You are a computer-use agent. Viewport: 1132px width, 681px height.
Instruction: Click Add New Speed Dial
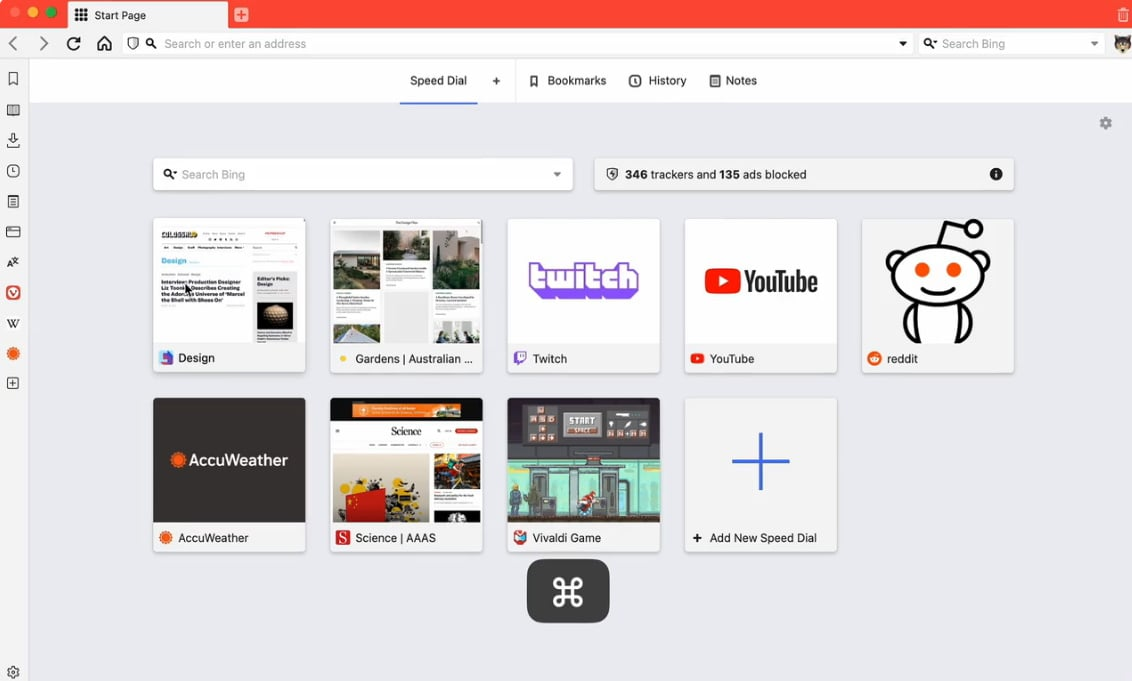click(760, 475)
